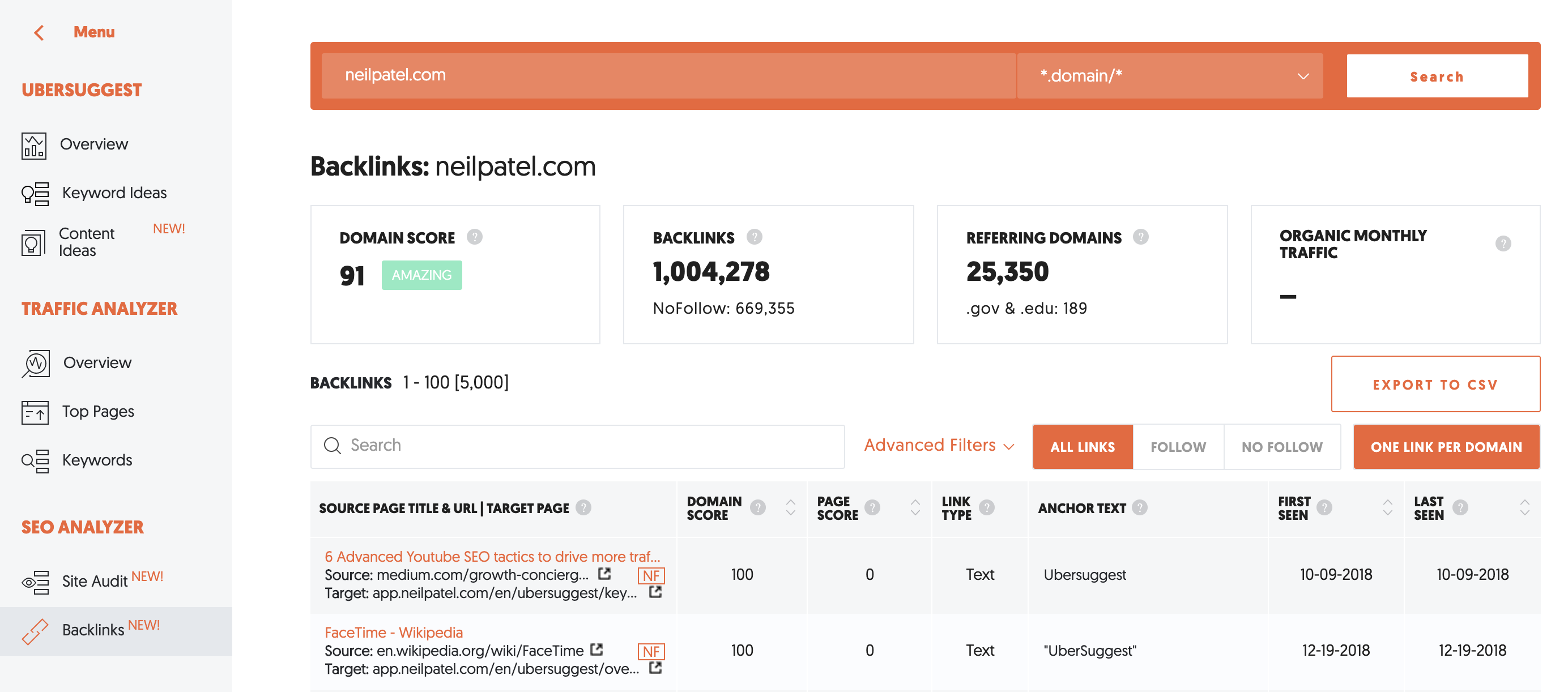Click Organic Monthly Traffic help icon
1568x692 pixels.
pos(1502,244)
